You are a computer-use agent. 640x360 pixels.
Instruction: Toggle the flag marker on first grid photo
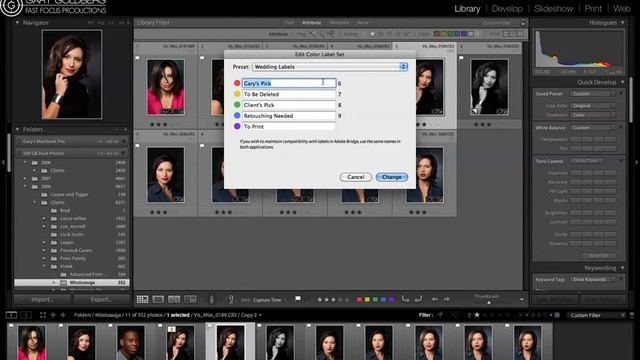(x=138, y=58)
